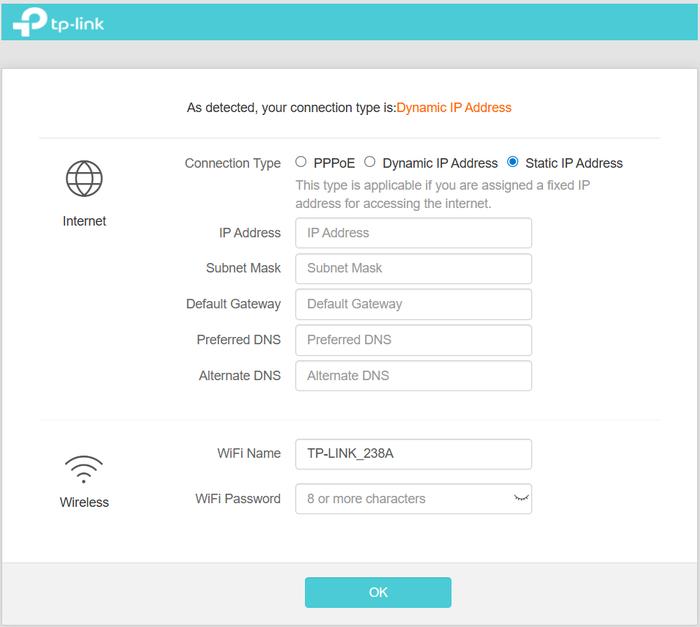
Task: Click the Internet section label
Action: pyautogui.click(x=84, y=221)
